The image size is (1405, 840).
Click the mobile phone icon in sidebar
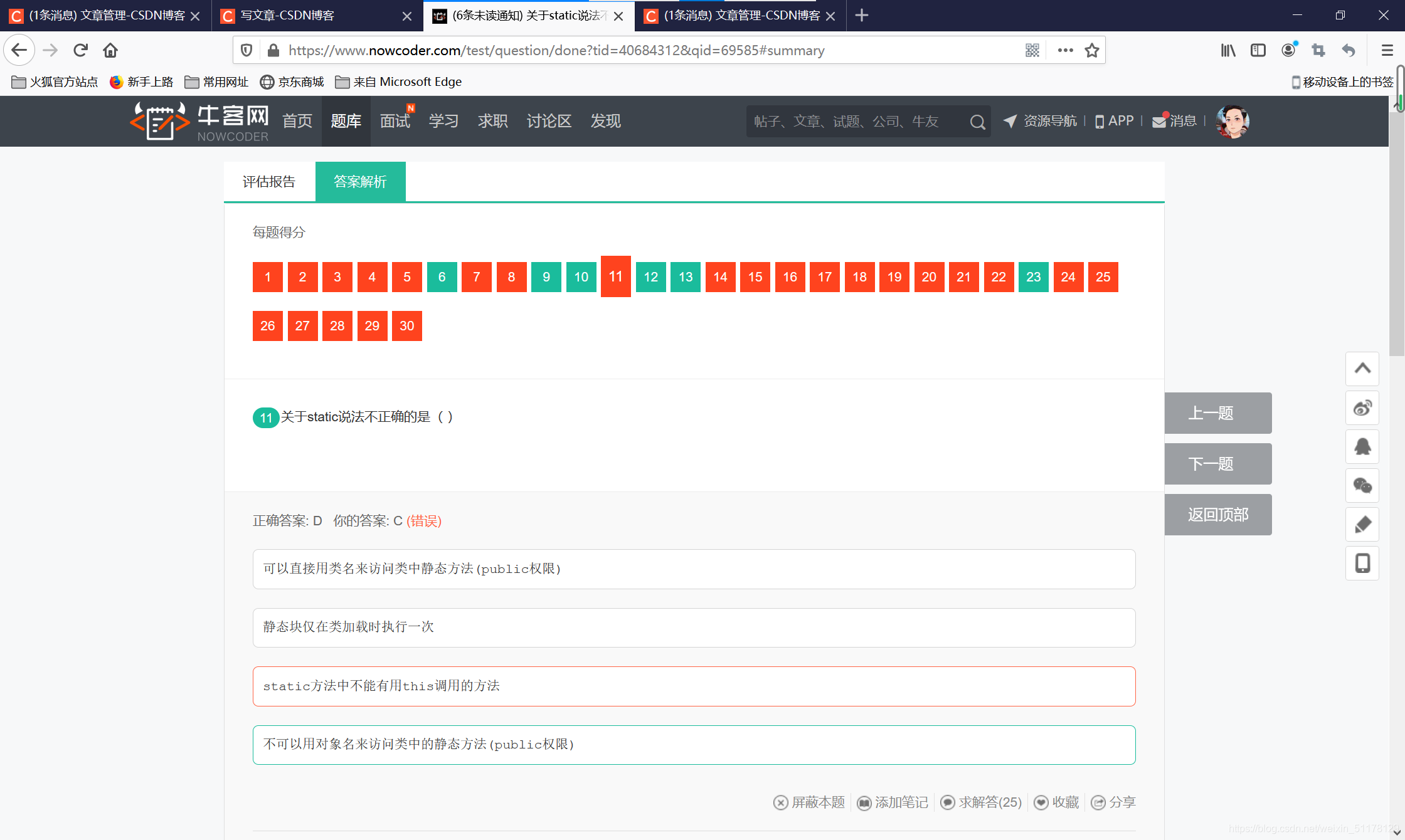(x=1362, y=564)
